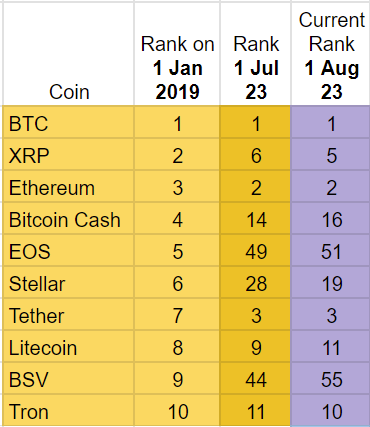The height and width of the screenshot is (427, 370).
Task: Click the Litecoin cell
Action: tap(69, 346)
